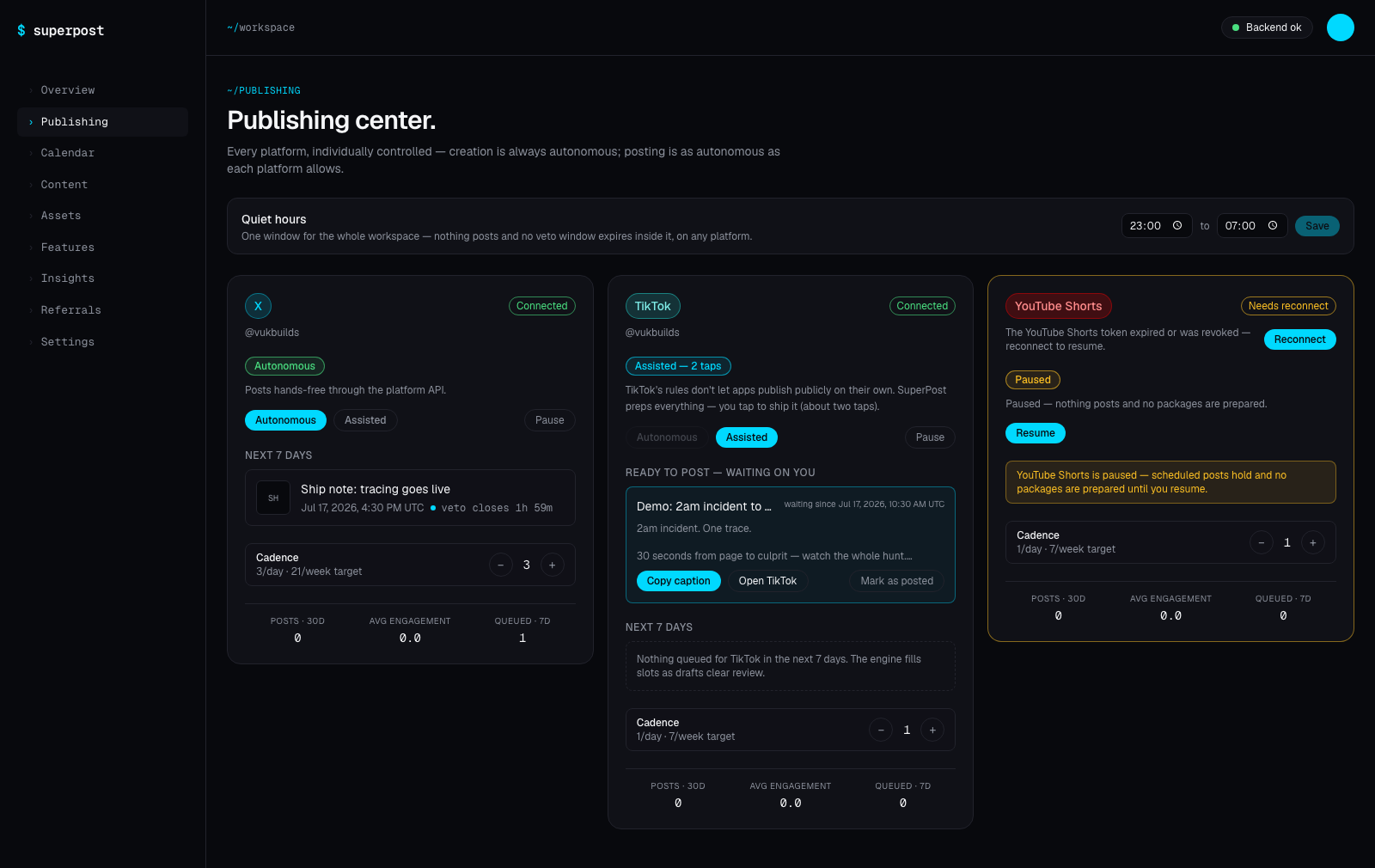Click the ~/PUBLISHING breadcrumb label
The image size is (1375, 868).
264,90
